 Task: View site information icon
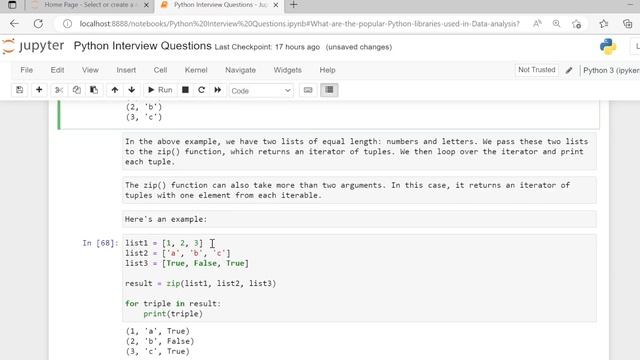click(x=67, y=24)
